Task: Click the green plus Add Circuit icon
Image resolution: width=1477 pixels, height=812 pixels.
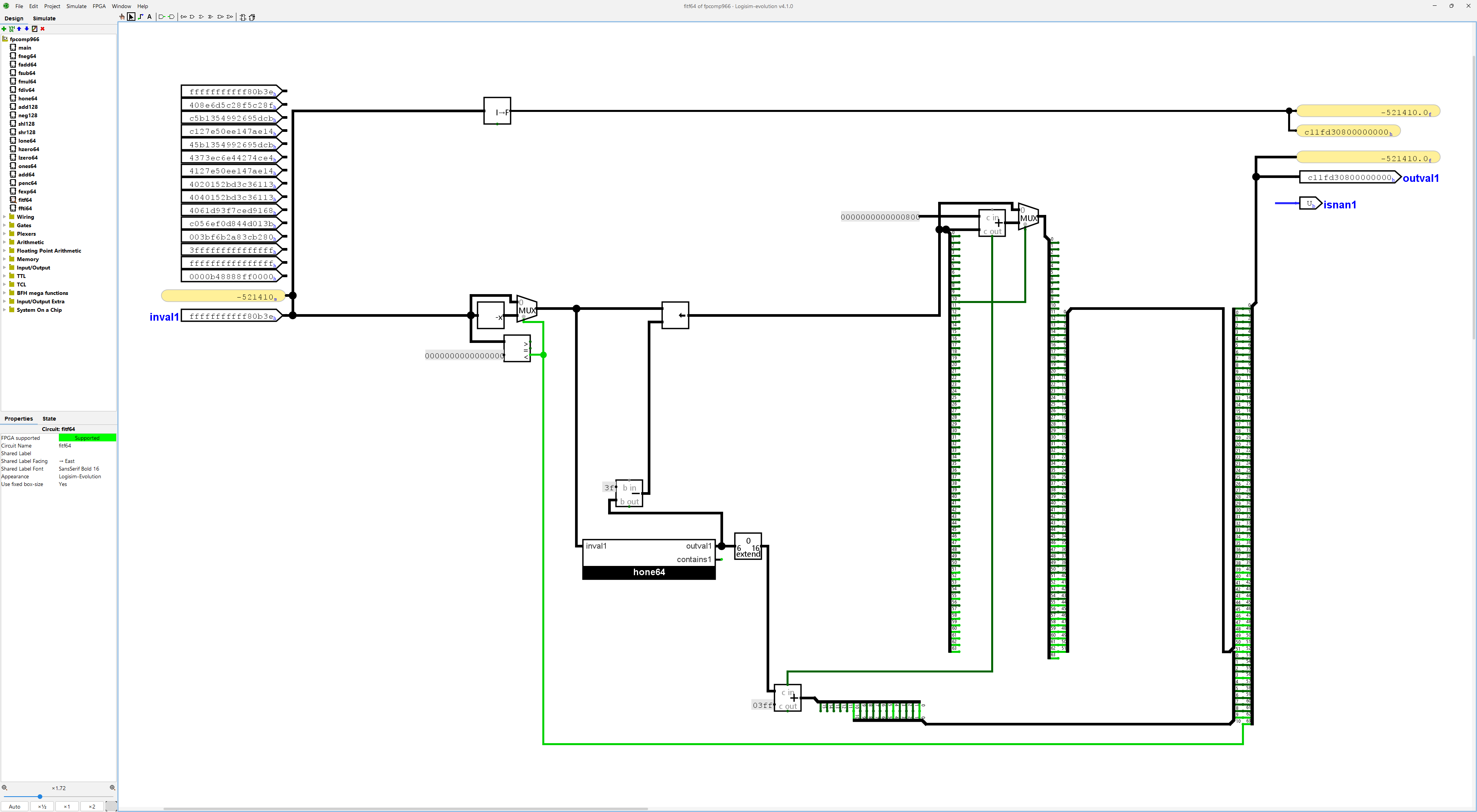Action: click(4, 29)
